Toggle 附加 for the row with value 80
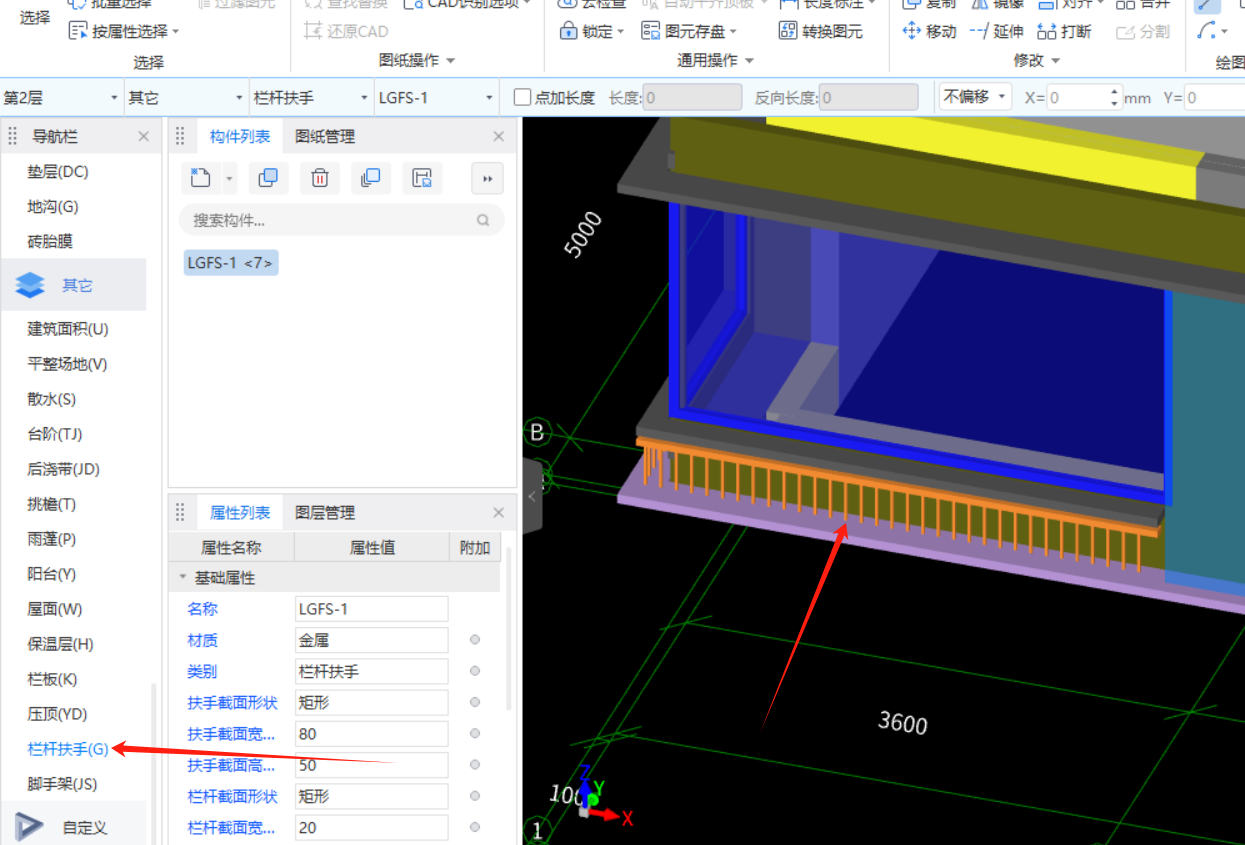1245x845 pixels. pos(475,734)
